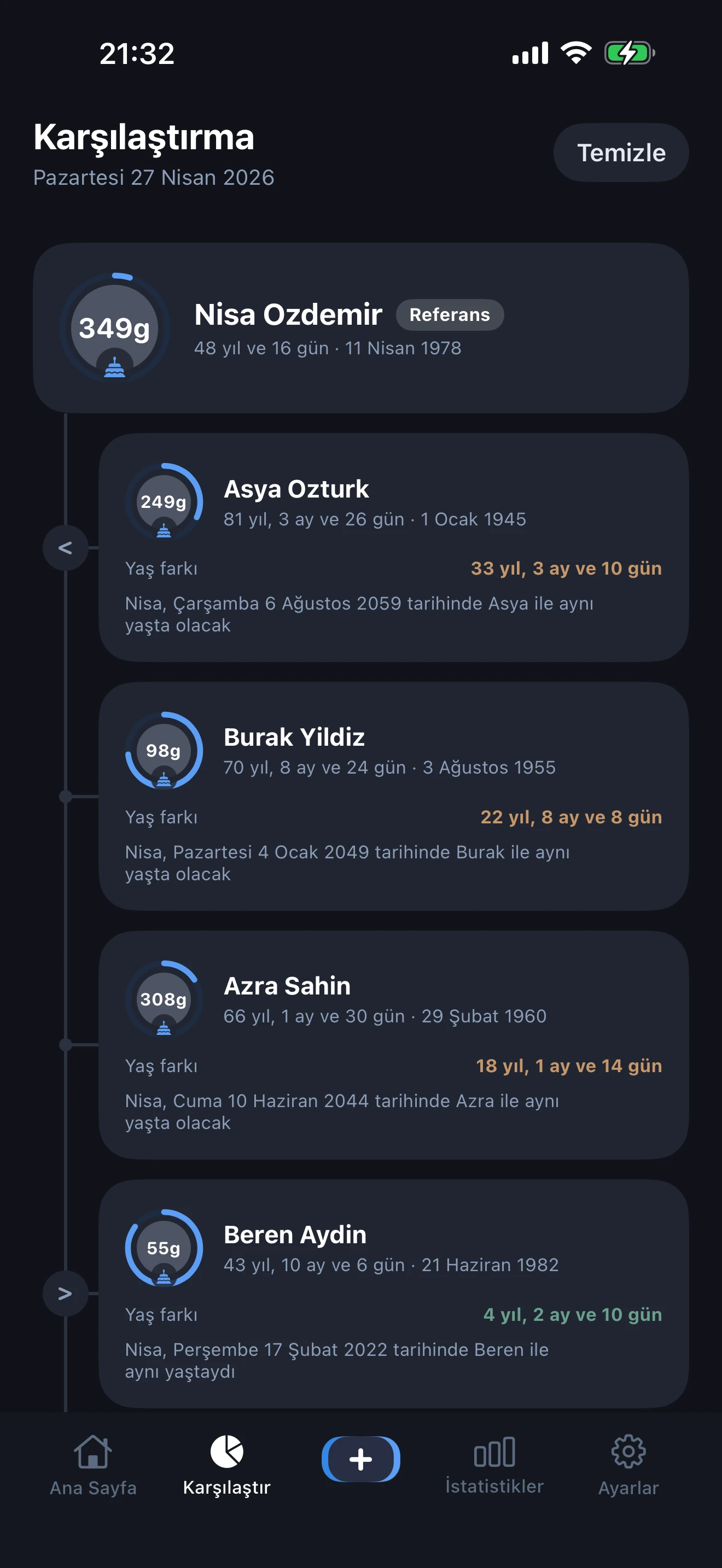Tap Azra Sahin's 308g countdown ring
Viewport: 722px width, 1568px height.
click(164, 999)
